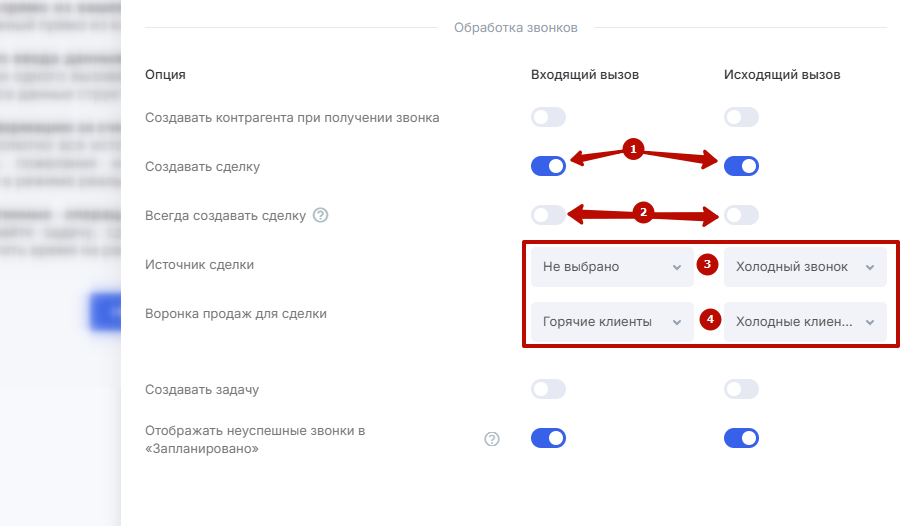The height and width of the screenshot is (526, 910).
Task: Open "Холодный звонок" deal source dropdown
Action: 805,267
